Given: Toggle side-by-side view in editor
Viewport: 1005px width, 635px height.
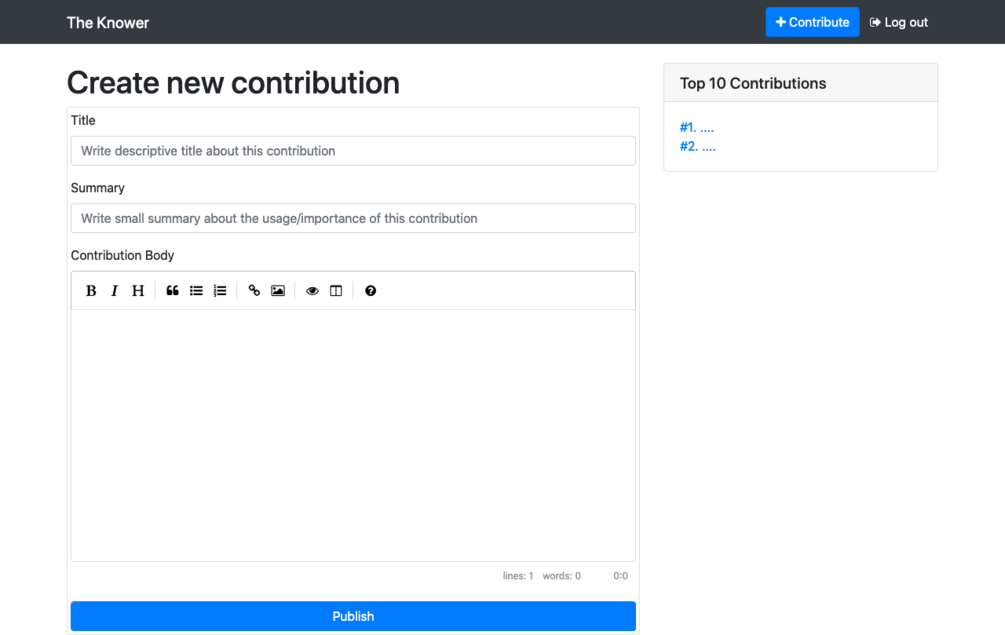Looking at the screenshot, I should click(x=336, y=291).
